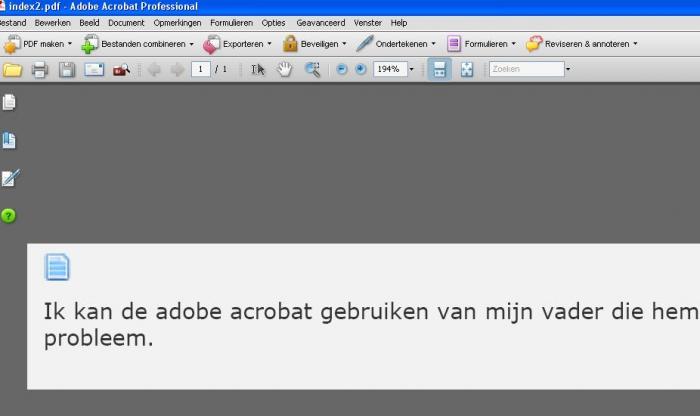The image size is (700, 416).
Task: Go to previous page arrow
Action: [x=154, y=70]
